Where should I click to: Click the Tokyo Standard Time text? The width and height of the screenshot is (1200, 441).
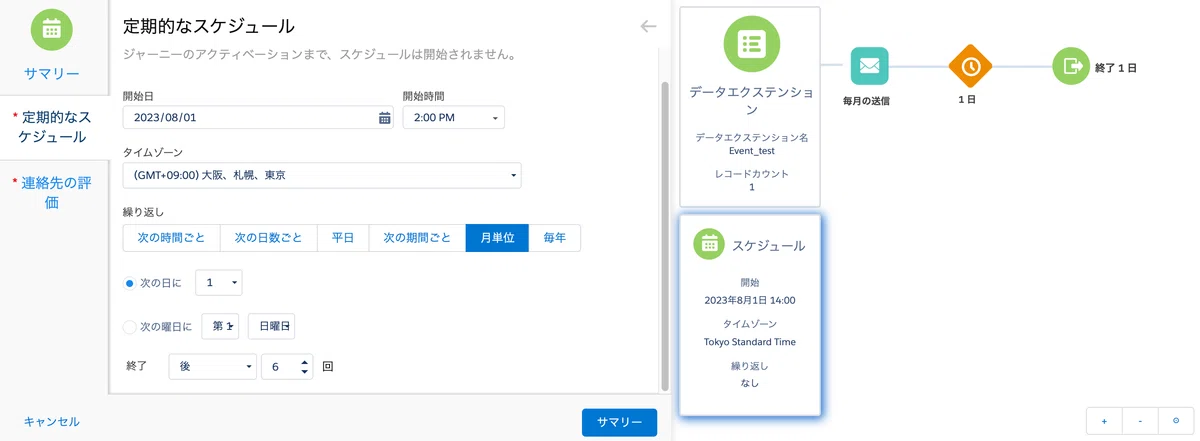point(750,341)
